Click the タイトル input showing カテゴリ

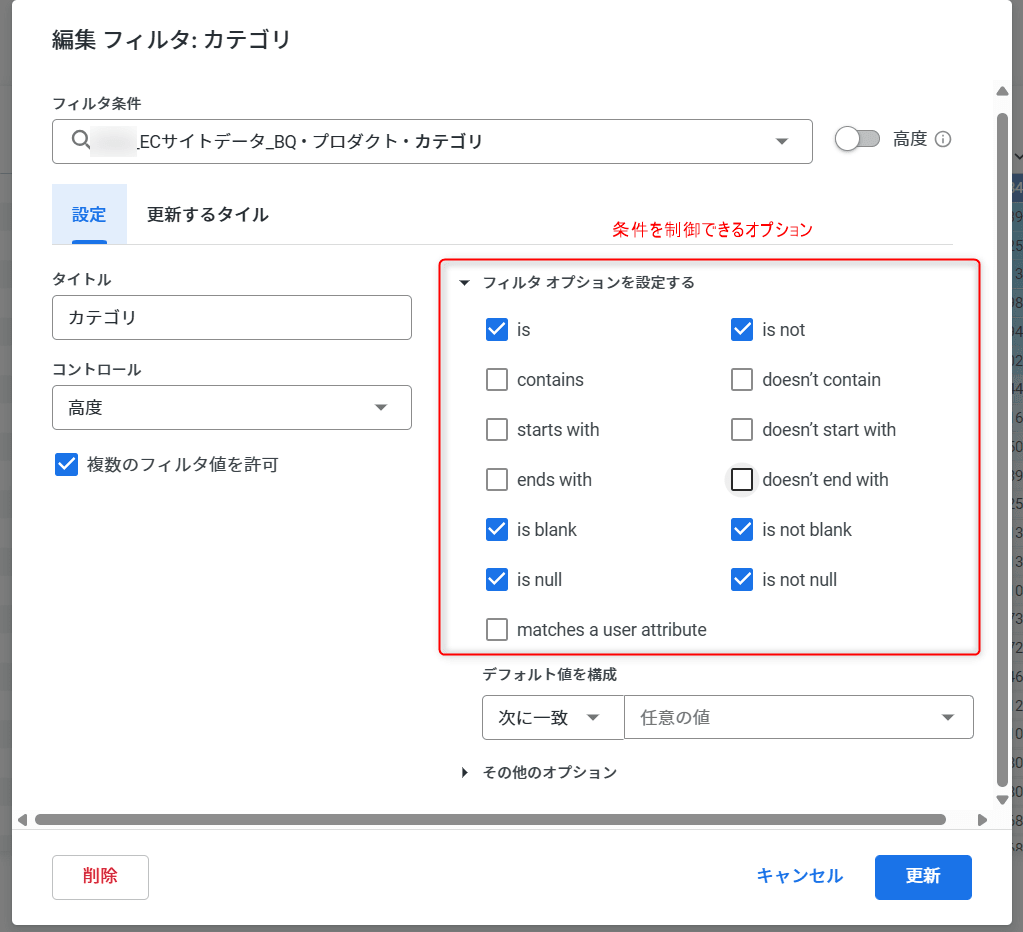coord(232,317)
